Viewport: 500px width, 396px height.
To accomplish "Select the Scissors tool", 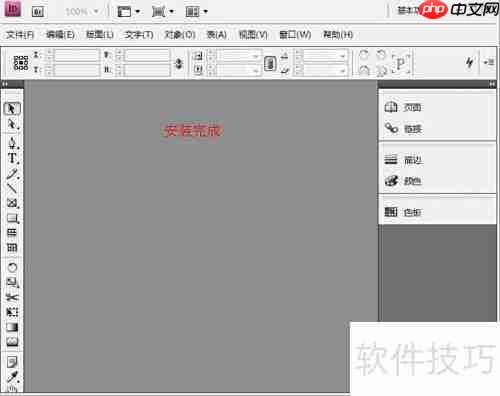I will pyautogui.click(x=12, y=297).
